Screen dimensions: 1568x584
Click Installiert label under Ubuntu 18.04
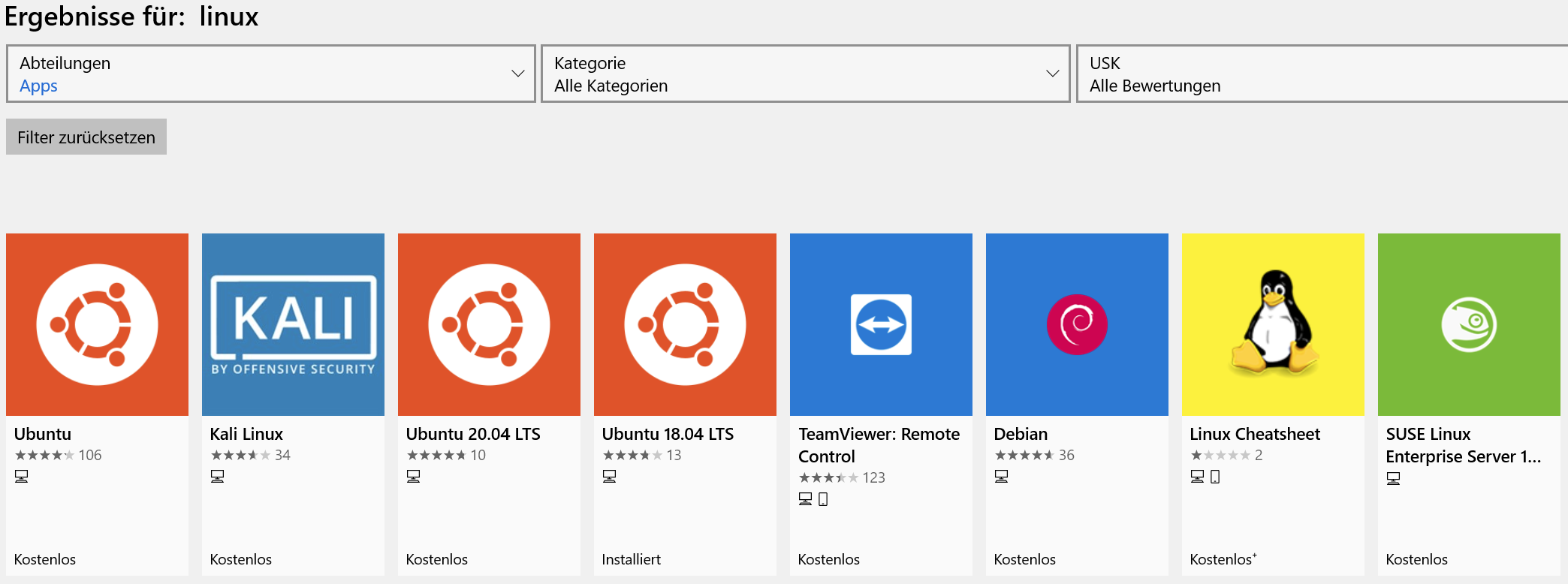click(631, 559)
